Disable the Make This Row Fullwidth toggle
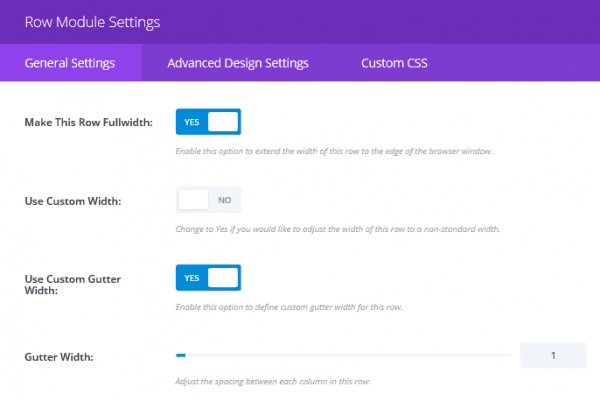 (x=208, y=122)
